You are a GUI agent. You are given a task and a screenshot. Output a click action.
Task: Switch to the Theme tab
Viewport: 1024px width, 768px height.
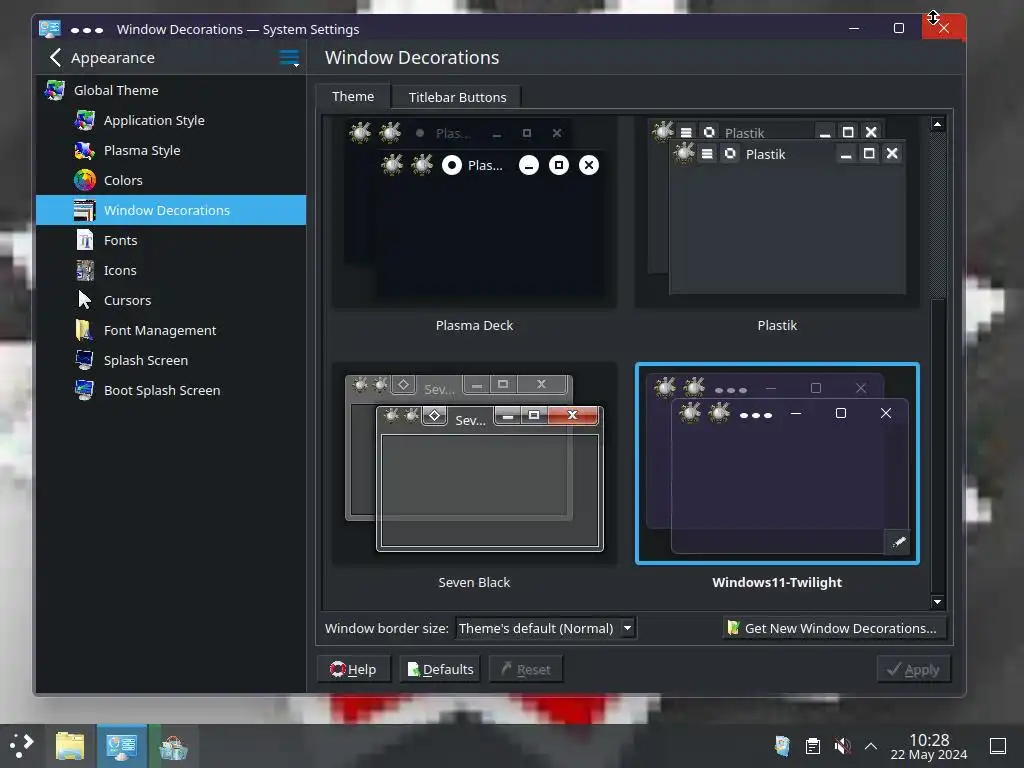[x=353, y=97]
